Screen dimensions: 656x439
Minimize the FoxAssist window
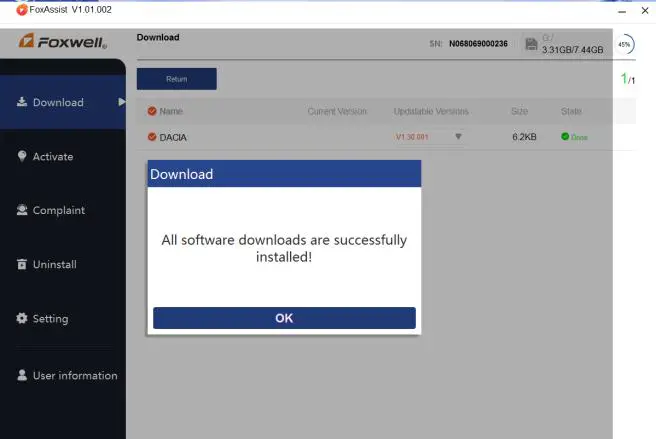tap(622, 11)
